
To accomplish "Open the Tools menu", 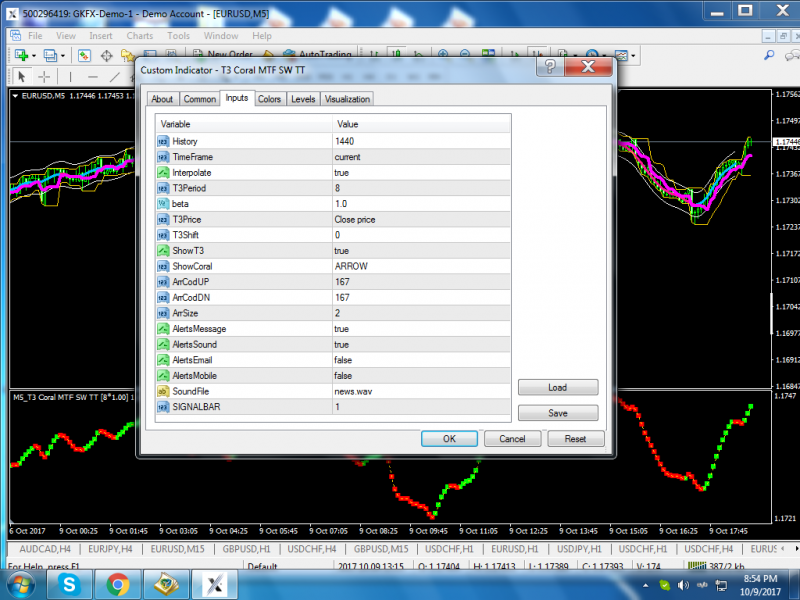I will point(179,36).
